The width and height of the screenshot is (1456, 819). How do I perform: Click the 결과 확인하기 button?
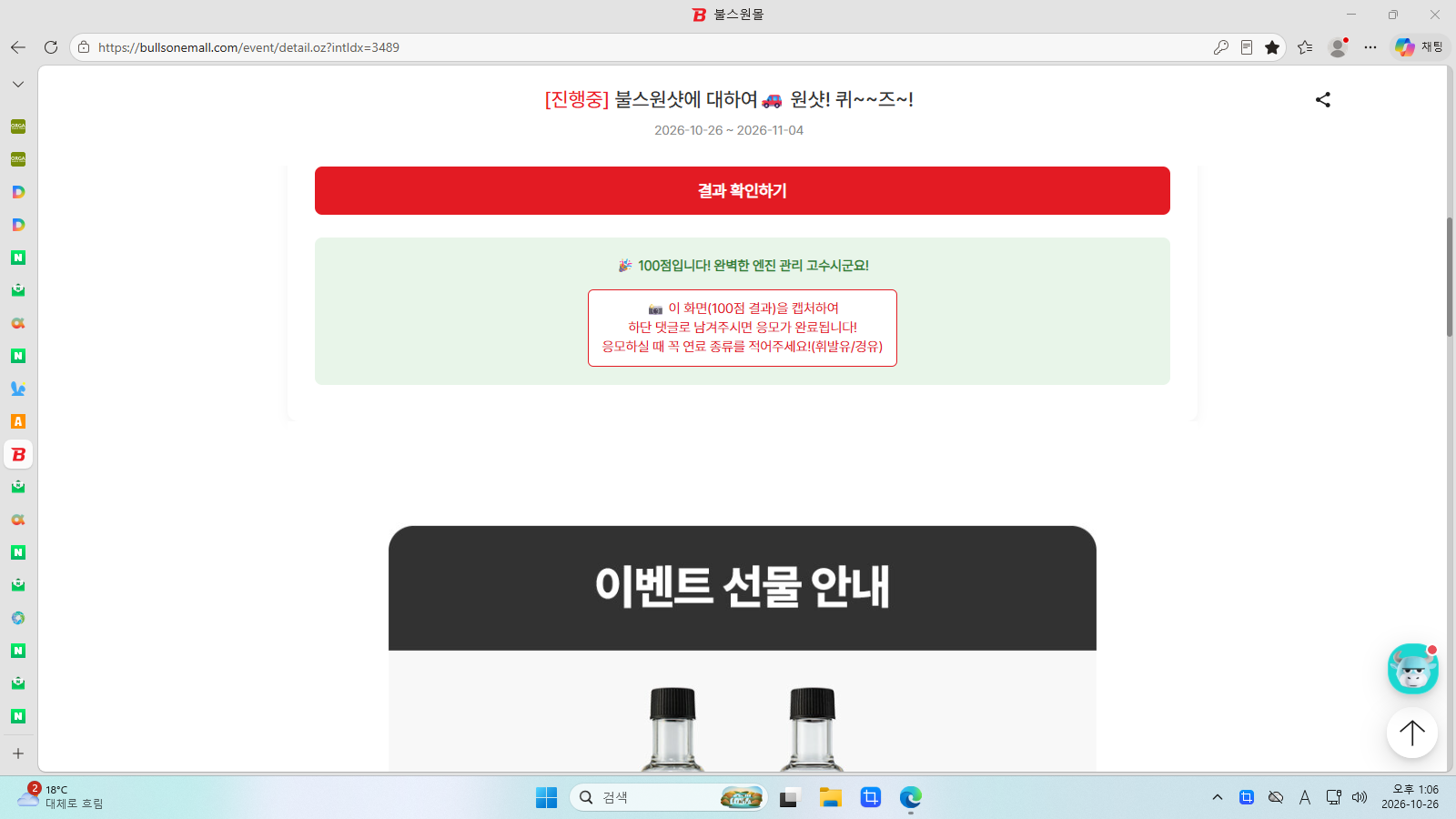pyautogui.click(x=743, y=191)
